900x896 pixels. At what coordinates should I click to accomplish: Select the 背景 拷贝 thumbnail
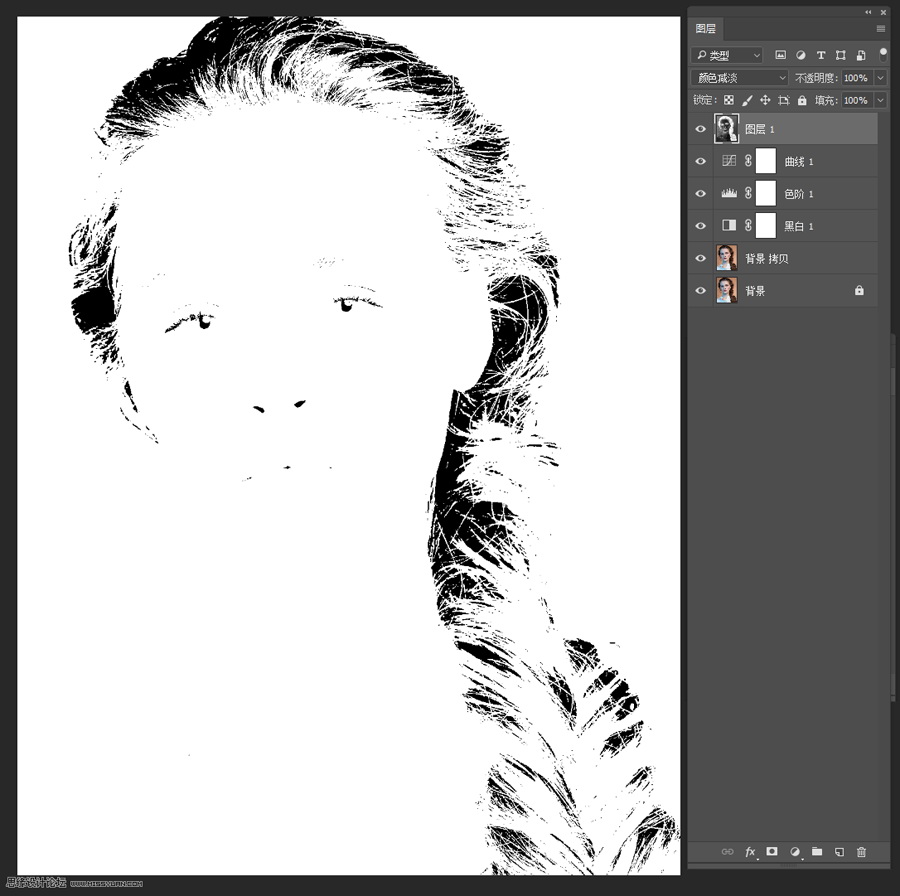pos(727,258)
